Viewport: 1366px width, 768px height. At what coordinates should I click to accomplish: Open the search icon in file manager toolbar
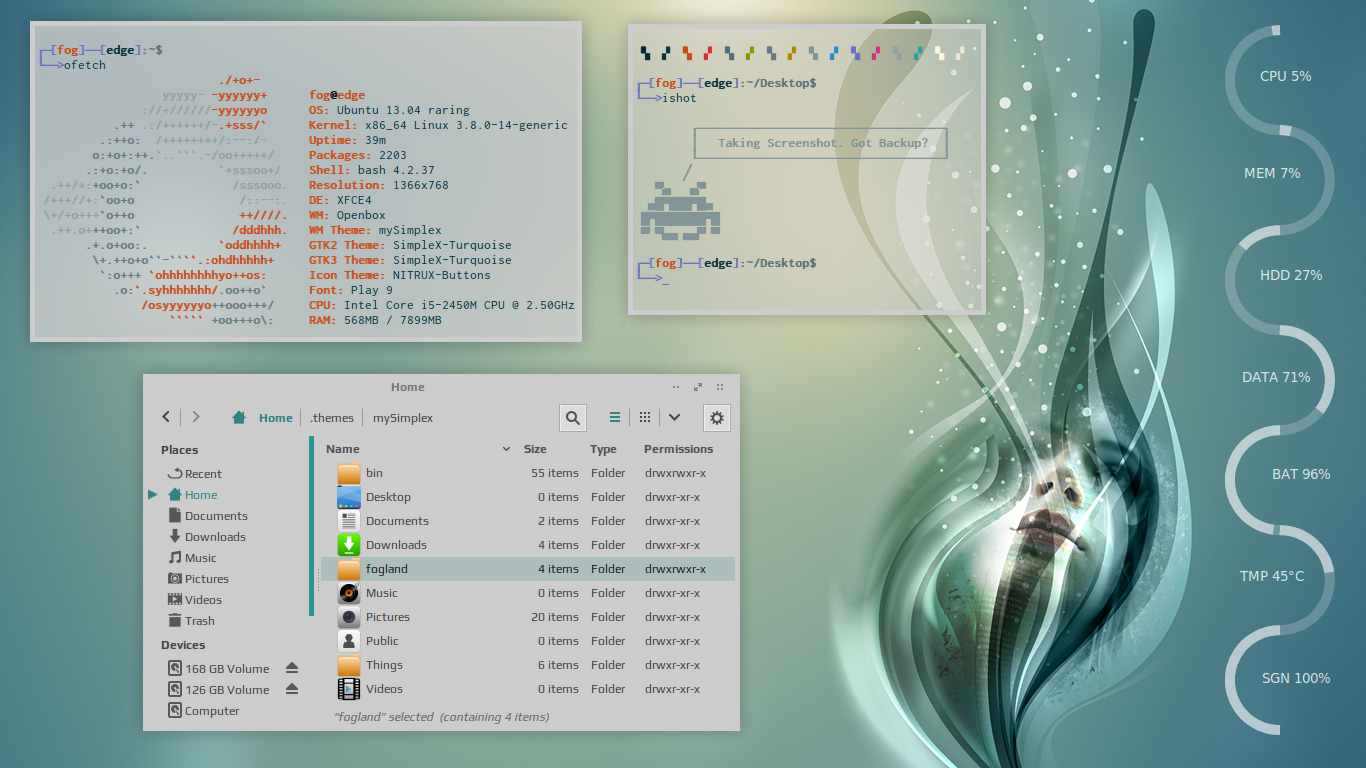pyautogui.click(x=572, y=418)
